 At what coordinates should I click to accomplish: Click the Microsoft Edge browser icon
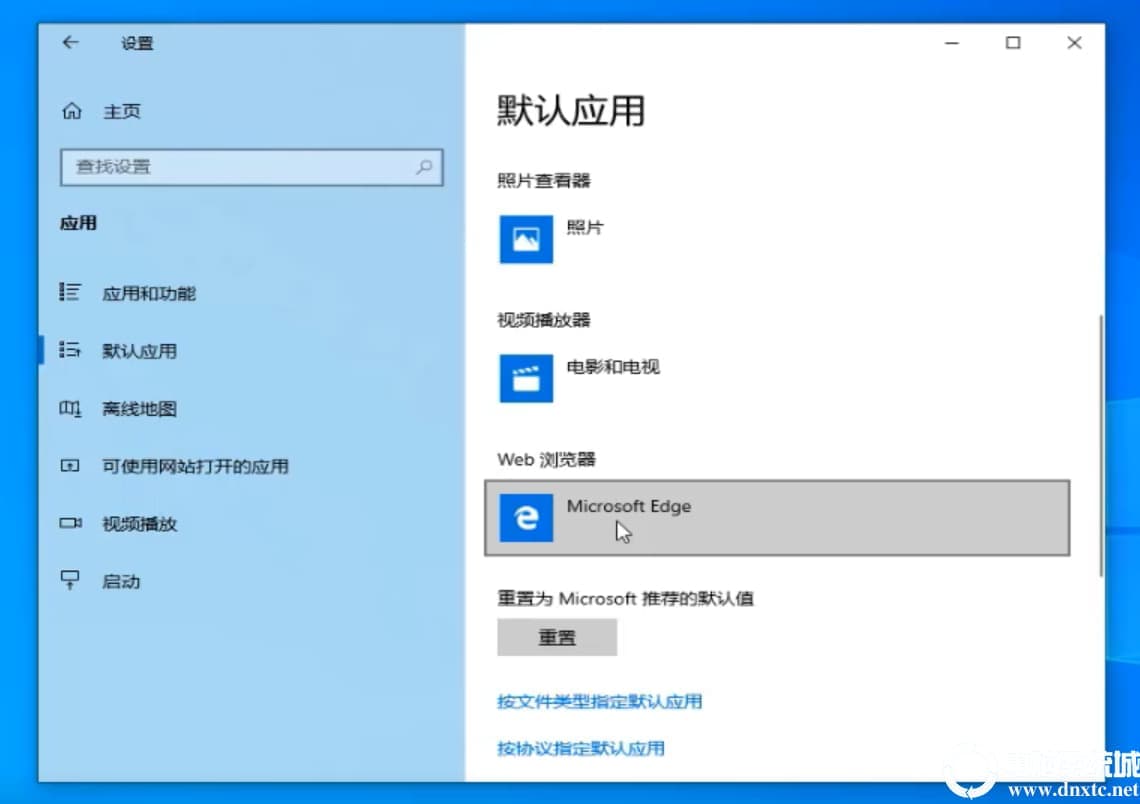(x=526, y=518)
